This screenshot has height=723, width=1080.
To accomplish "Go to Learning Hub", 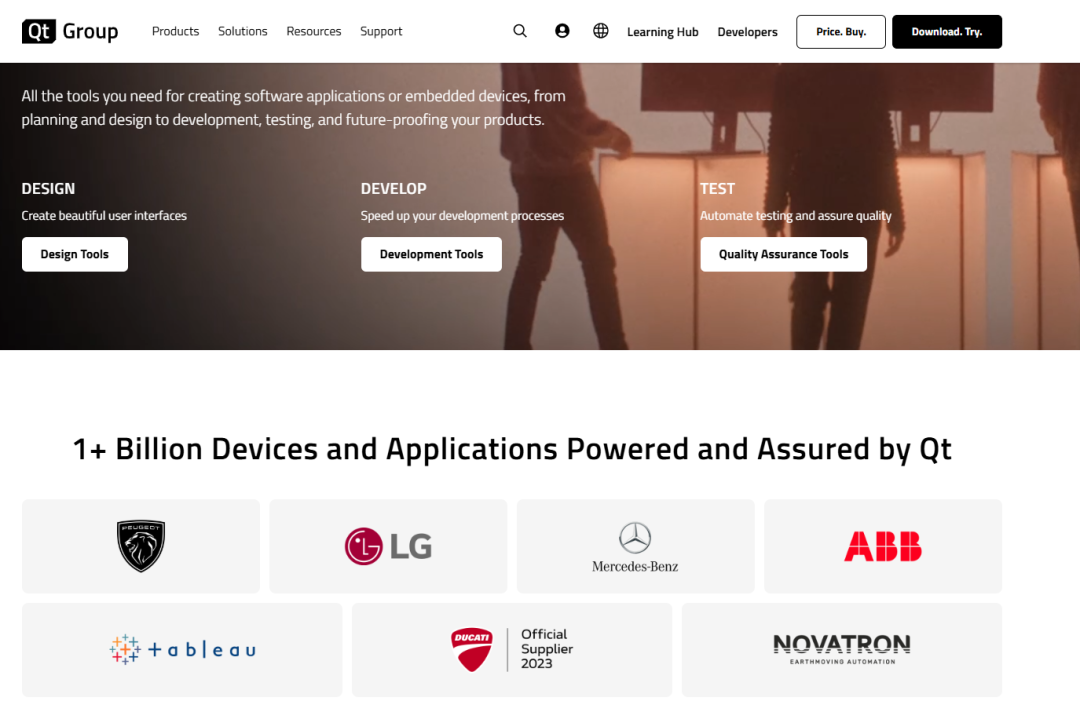I will [x=663, y=32].
